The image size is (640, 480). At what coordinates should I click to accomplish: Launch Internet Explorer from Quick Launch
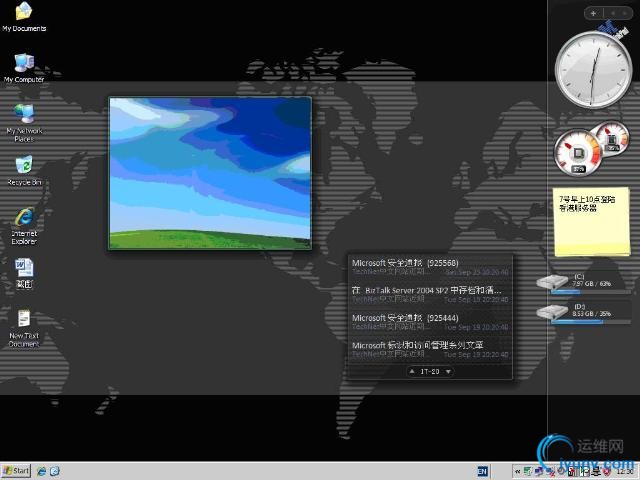[x=41, y=471]
